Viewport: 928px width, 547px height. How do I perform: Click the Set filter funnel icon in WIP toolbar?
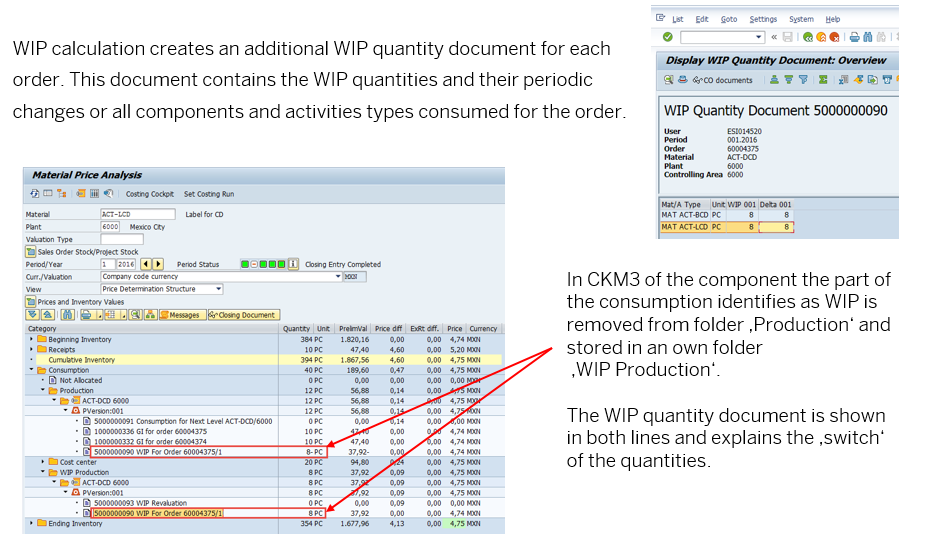[x=803, y=79]
